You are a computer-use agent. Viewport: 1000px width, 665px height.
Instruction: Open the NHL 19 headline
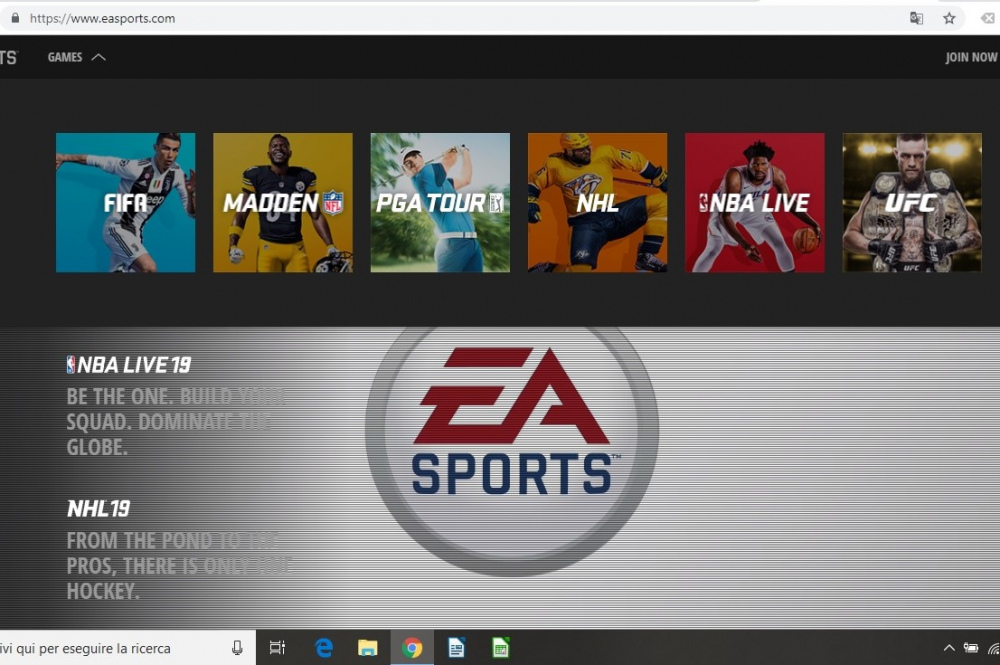98,508
